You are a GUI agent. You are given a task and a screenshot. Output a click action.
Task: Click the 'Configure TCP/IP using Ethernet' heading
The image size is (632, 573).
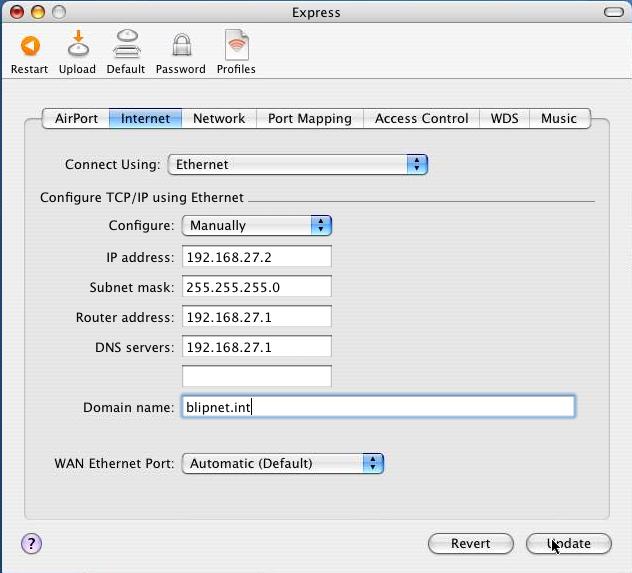pyautogui.click(x=142, y=197)
